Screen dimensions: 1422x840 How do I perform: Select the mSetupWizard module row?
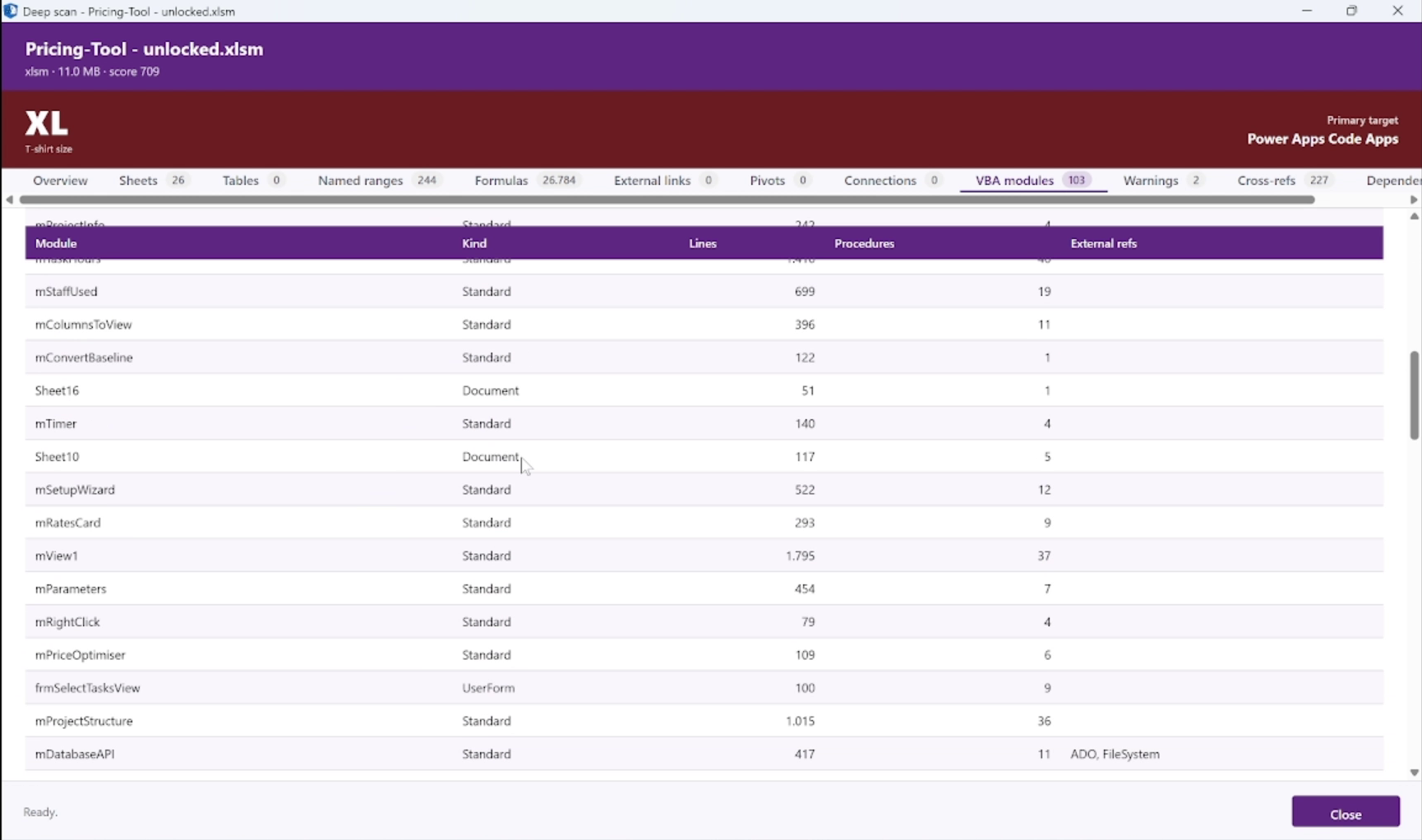(x=704, y=490)
